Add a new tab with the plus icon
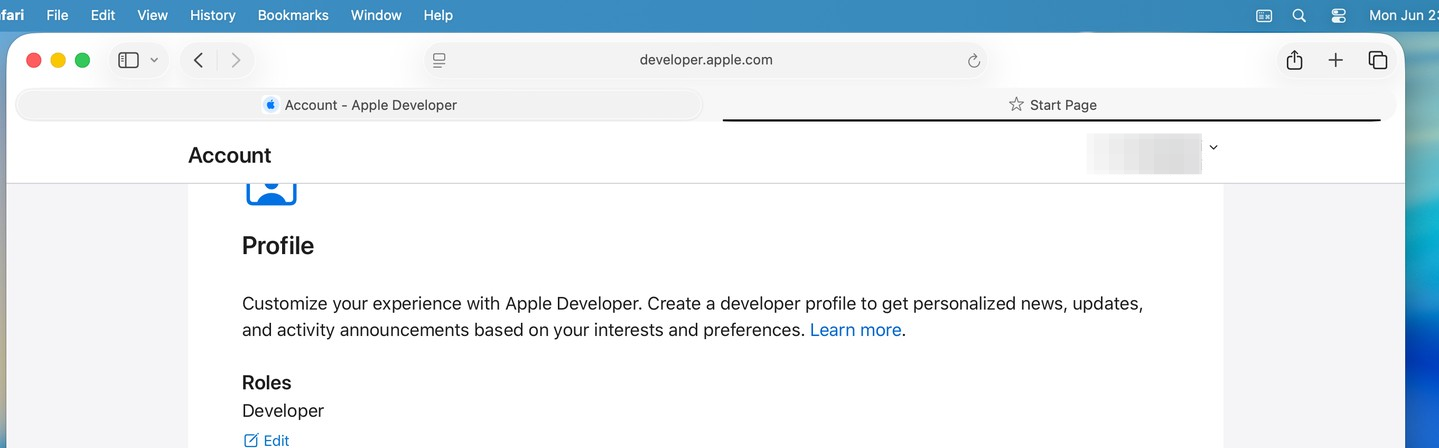Image resolution: width=1439 pixels, height=448 pixels. point(1335,60)
